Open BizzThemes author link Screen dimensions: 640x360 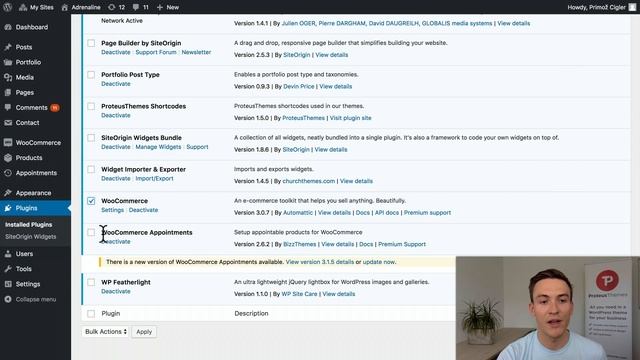coord(300,244)
